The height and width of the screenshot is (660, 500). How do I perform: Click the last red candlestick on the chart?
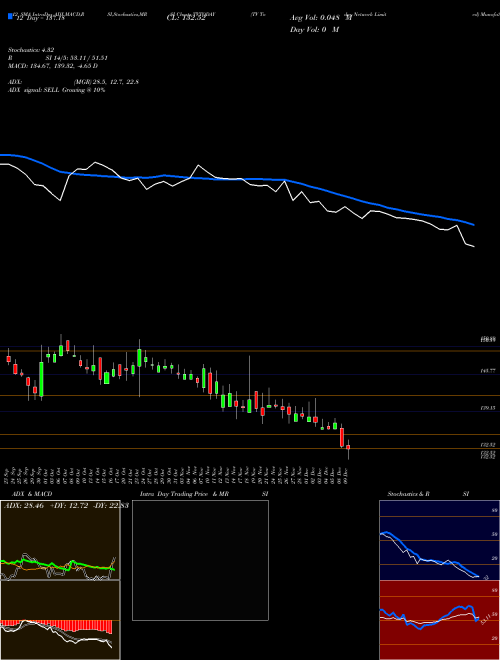pos(348,448)
